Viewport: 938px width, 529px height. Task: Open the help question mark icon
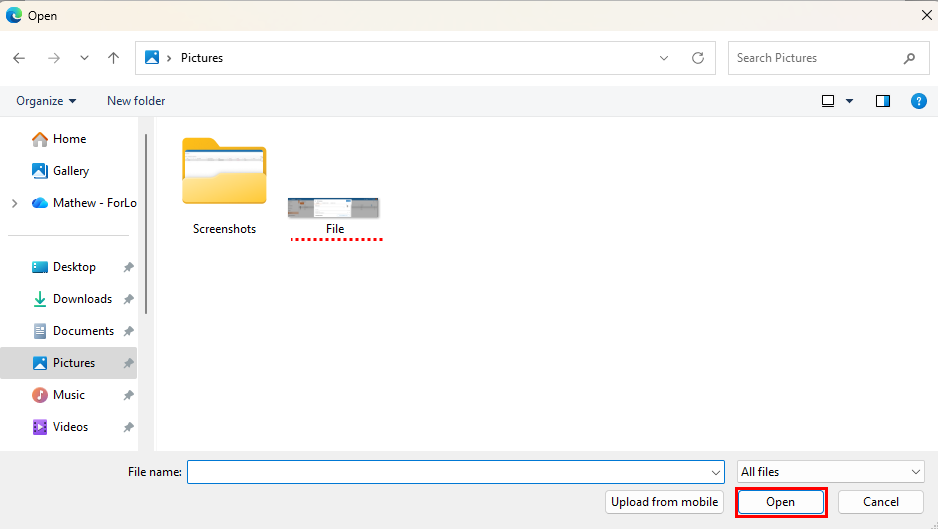click(918, 101)
